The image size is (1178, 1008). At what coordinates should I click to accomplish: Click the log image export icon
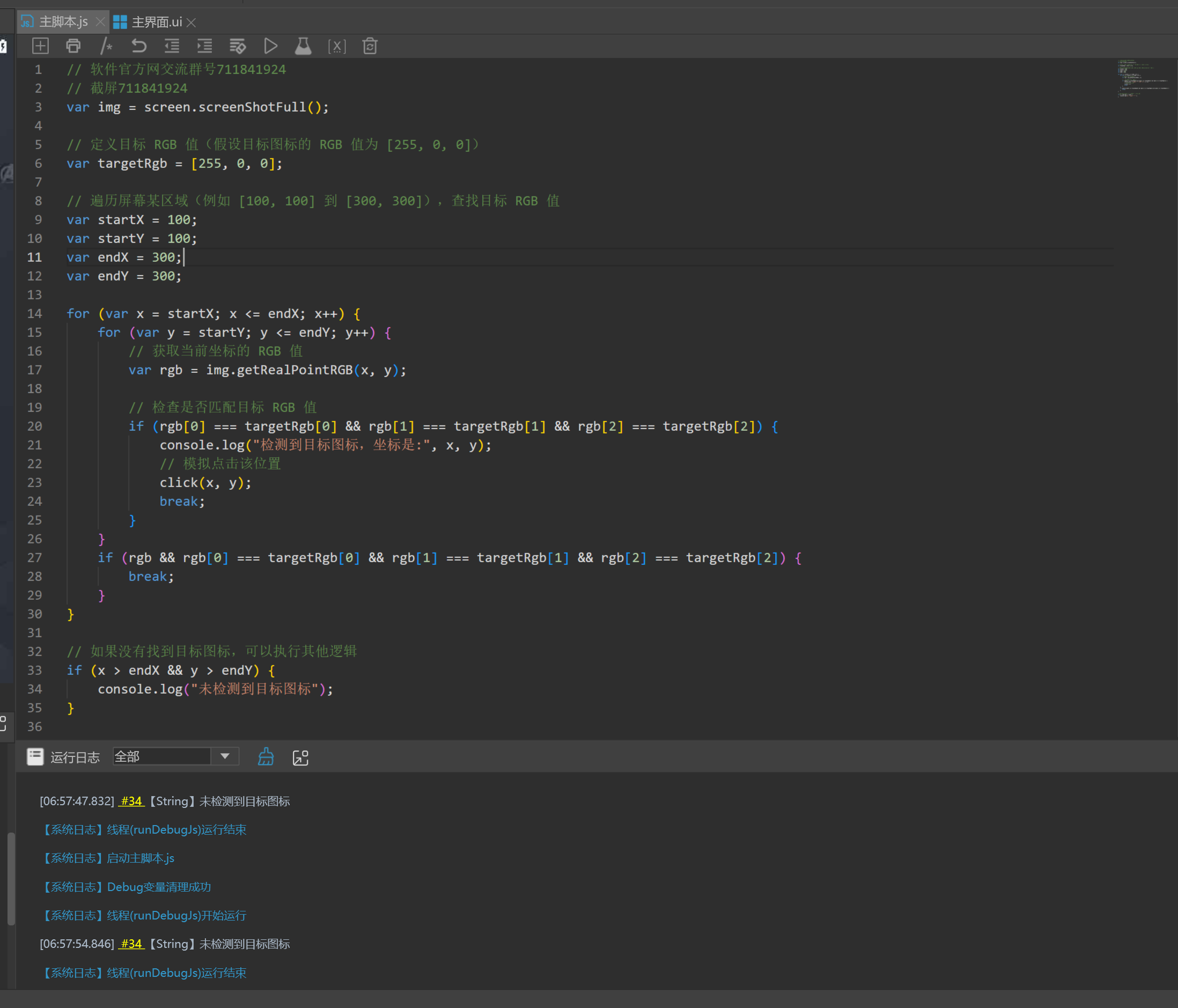300,757
